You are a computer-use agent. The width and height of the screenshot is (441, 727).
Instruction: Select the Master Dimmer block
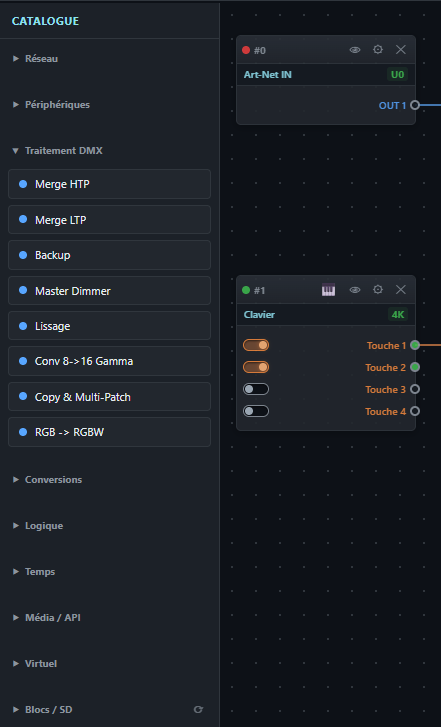(109, 291)
